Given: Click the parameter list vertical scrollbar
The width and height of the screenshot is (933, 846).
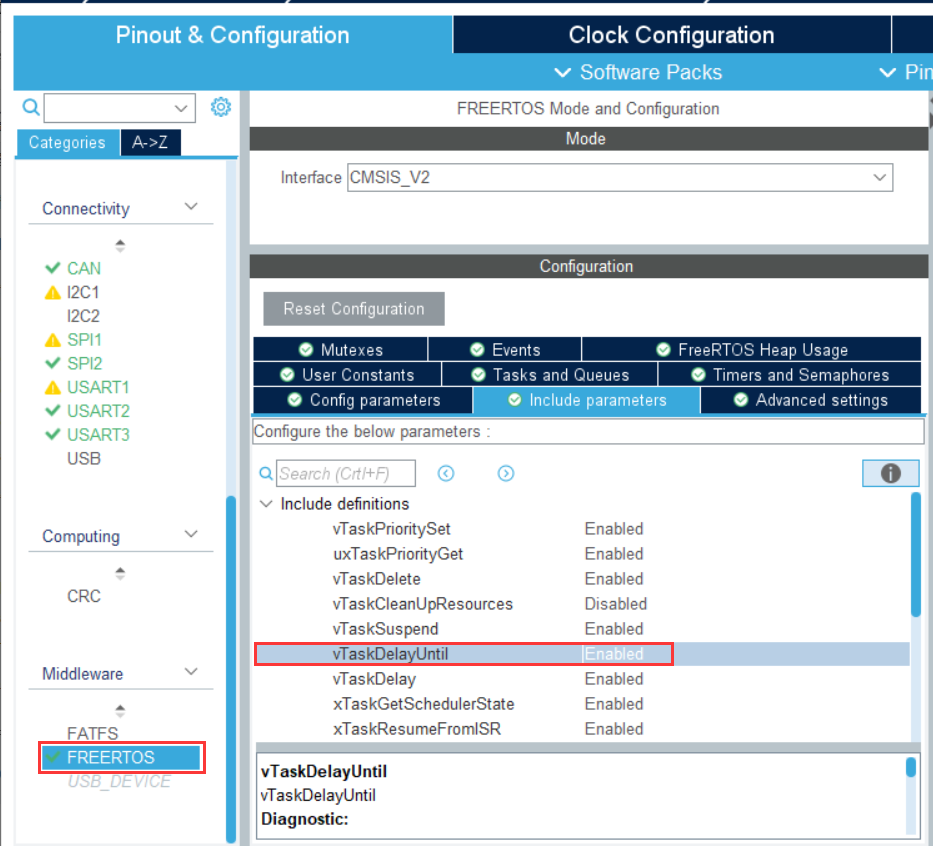Looking at the screenshot, I should point(916,555).
